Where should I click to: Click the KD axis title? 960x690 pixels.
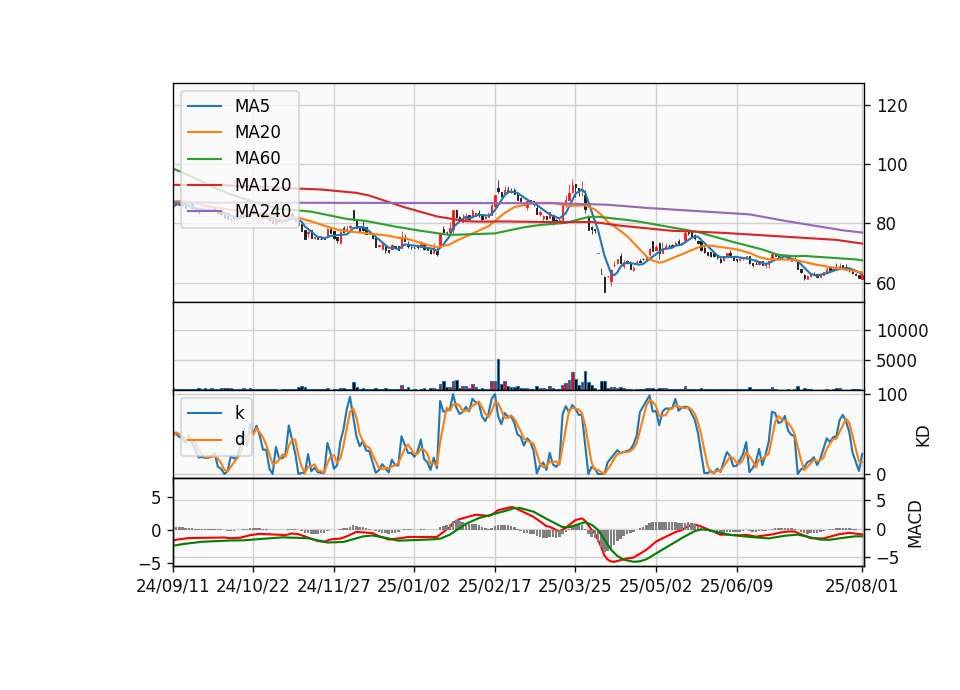click(923, 437)
